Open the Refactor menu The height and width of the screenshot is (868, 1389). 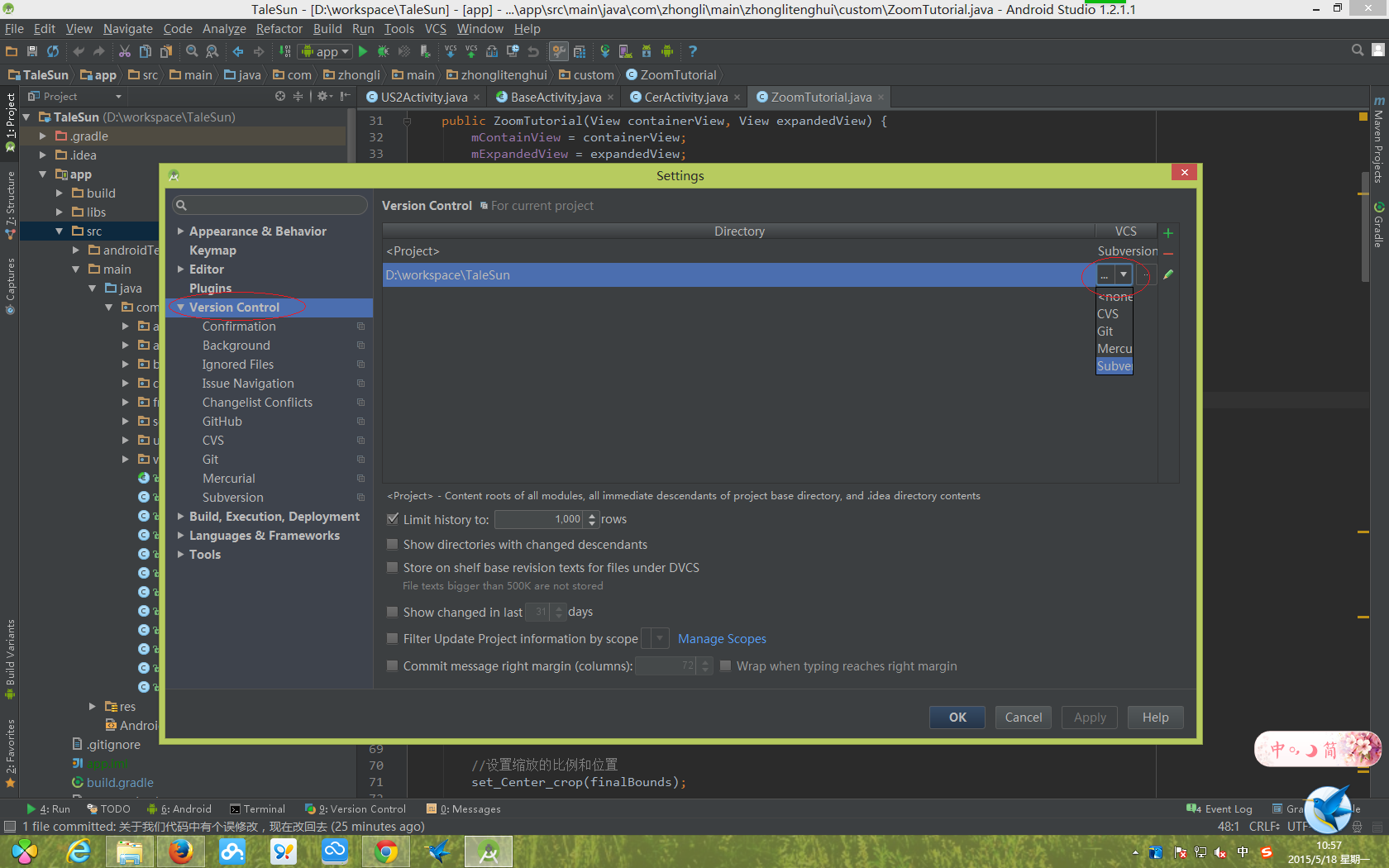(x=279, y=29)
